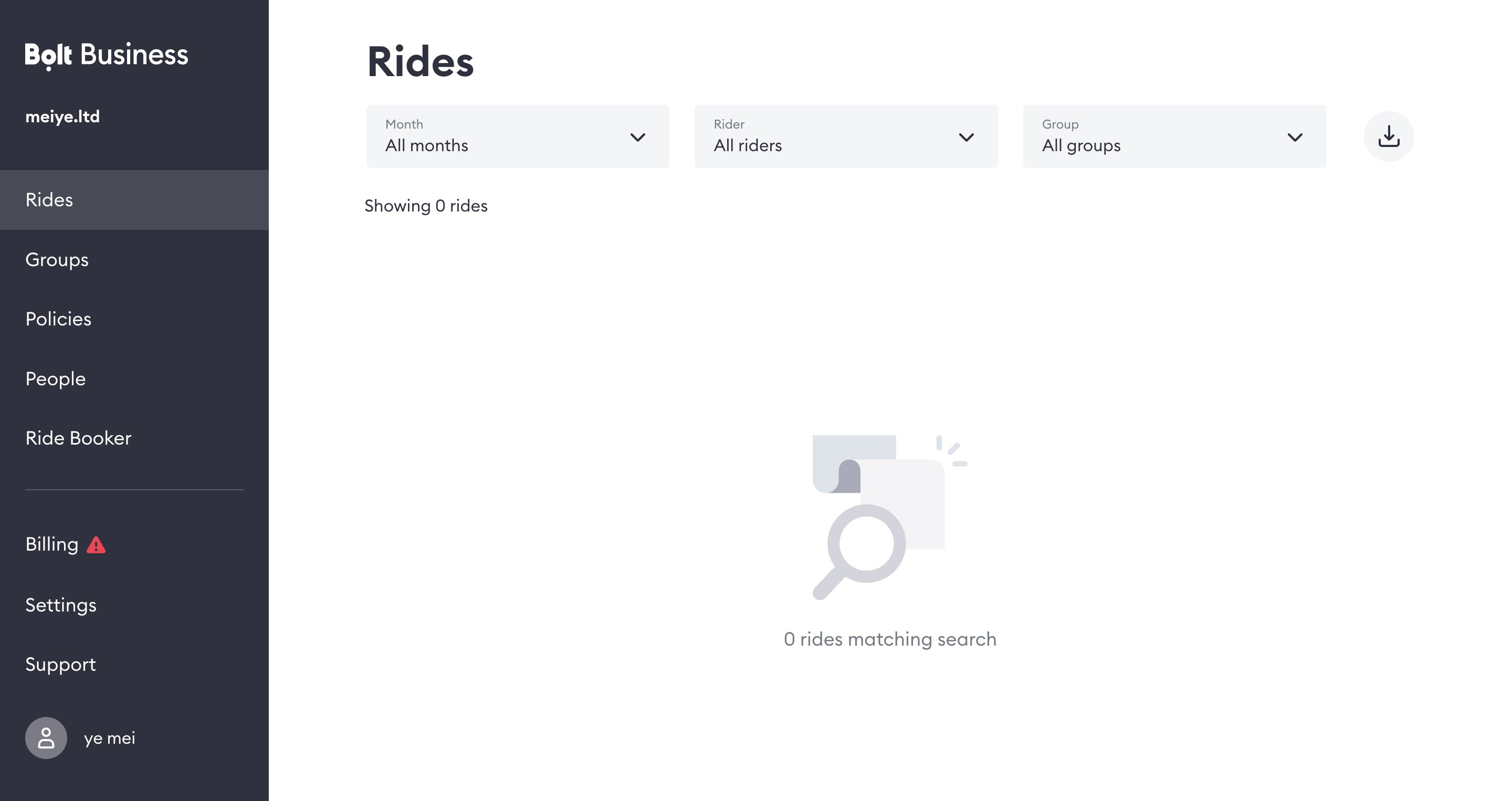
Task: Open the Month dropdown
Action: pyautogui.click(x=517, y=136)
